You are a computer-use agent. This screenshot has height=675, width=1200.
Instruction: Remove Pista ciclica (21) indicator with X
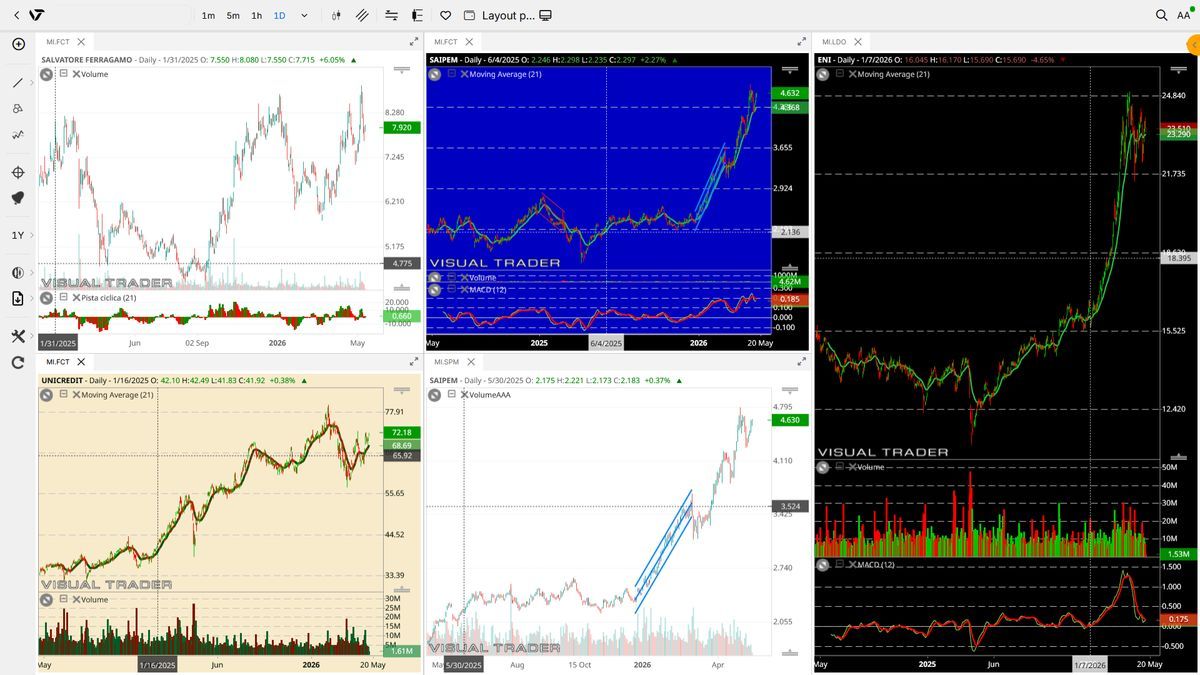[77, 297]
